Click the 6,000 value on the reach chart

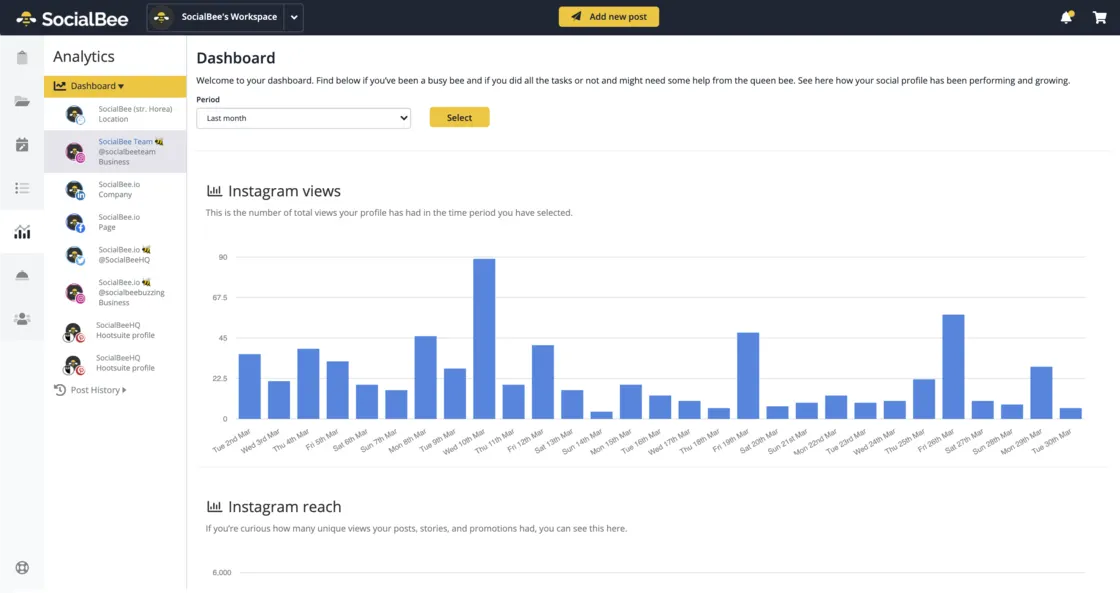click(222, 572)
